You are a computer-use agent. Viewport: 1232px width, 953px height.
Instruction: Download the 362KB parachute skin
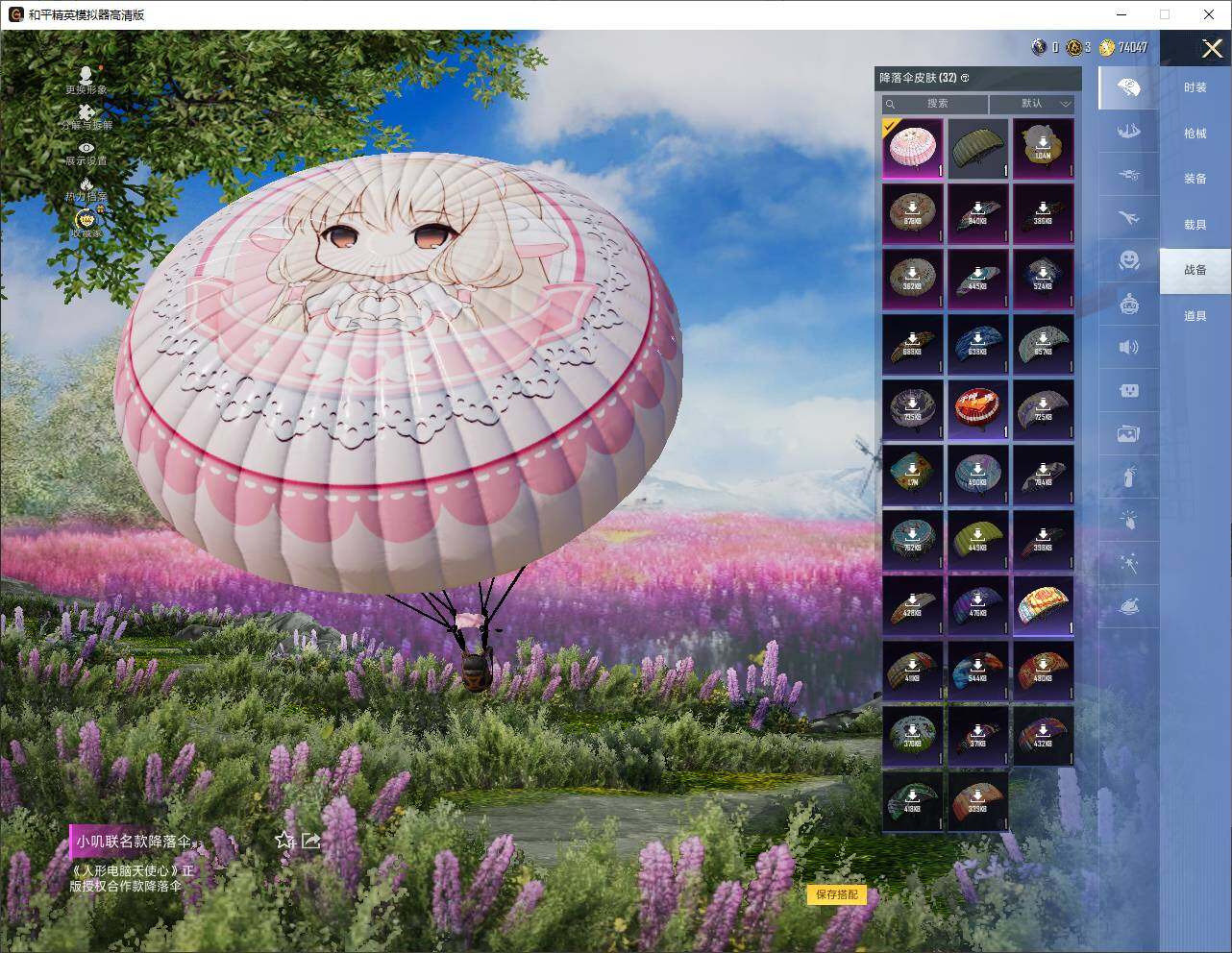(x=913, y=280)
